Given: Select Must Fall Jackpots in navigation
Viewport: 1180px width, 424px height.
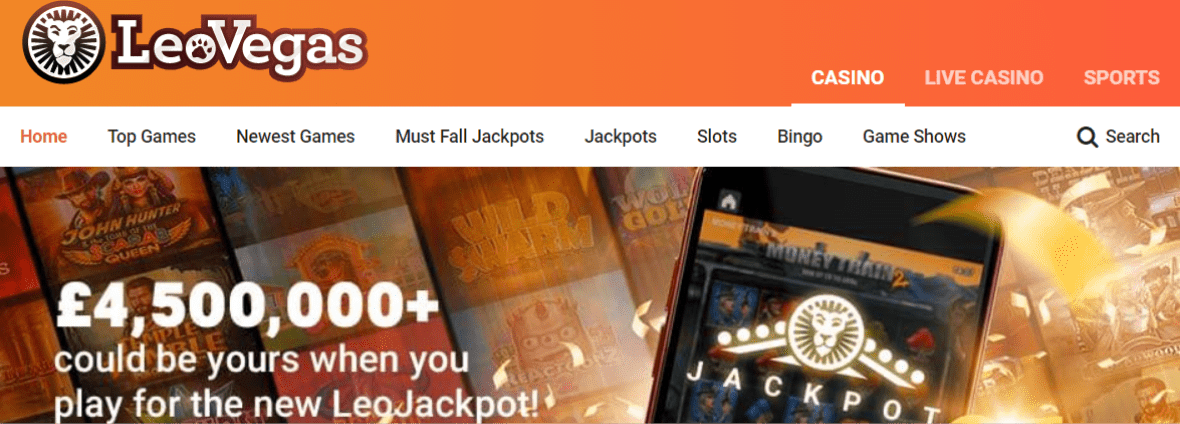Looking at the screenshot, I should [470, 136].
